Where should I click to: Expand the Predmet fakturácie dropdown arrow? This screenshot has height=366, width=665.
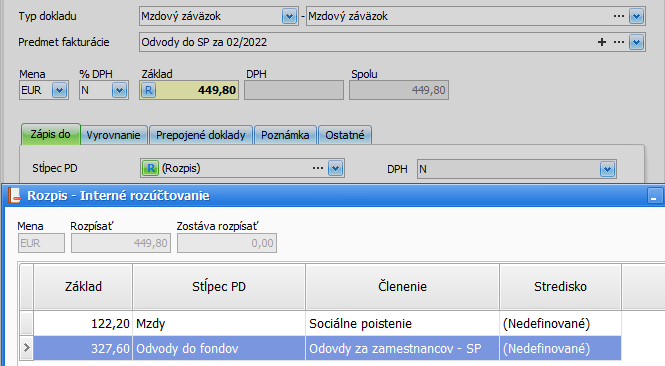(x=636, y=42)
